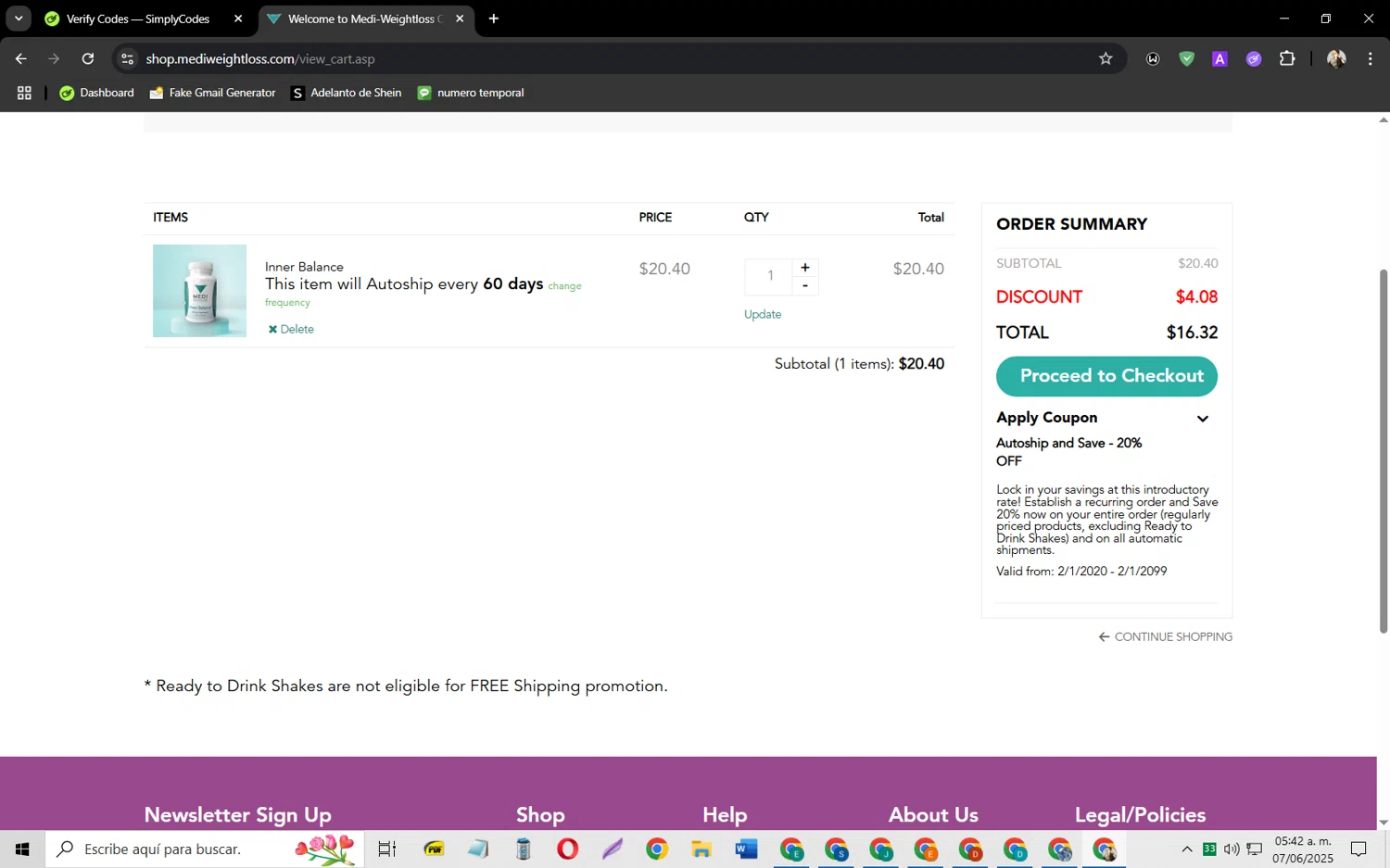The height and width of the screenshot is (868, 1390).
Task: Open the numero temporal bookmark
Action: coord(471,93)
